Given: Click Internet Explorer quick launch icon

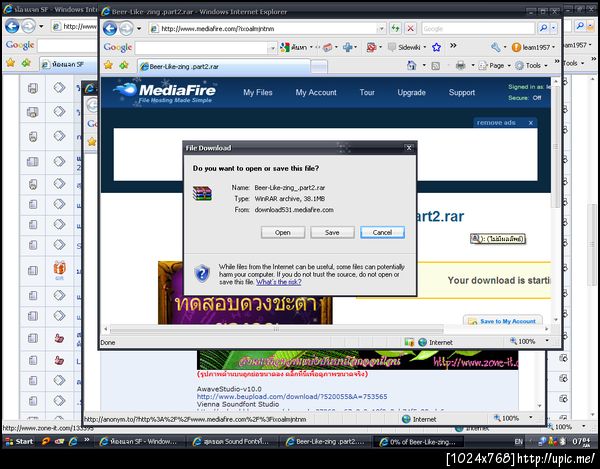Looking at the screenshot, I should [x=73, y=441].
